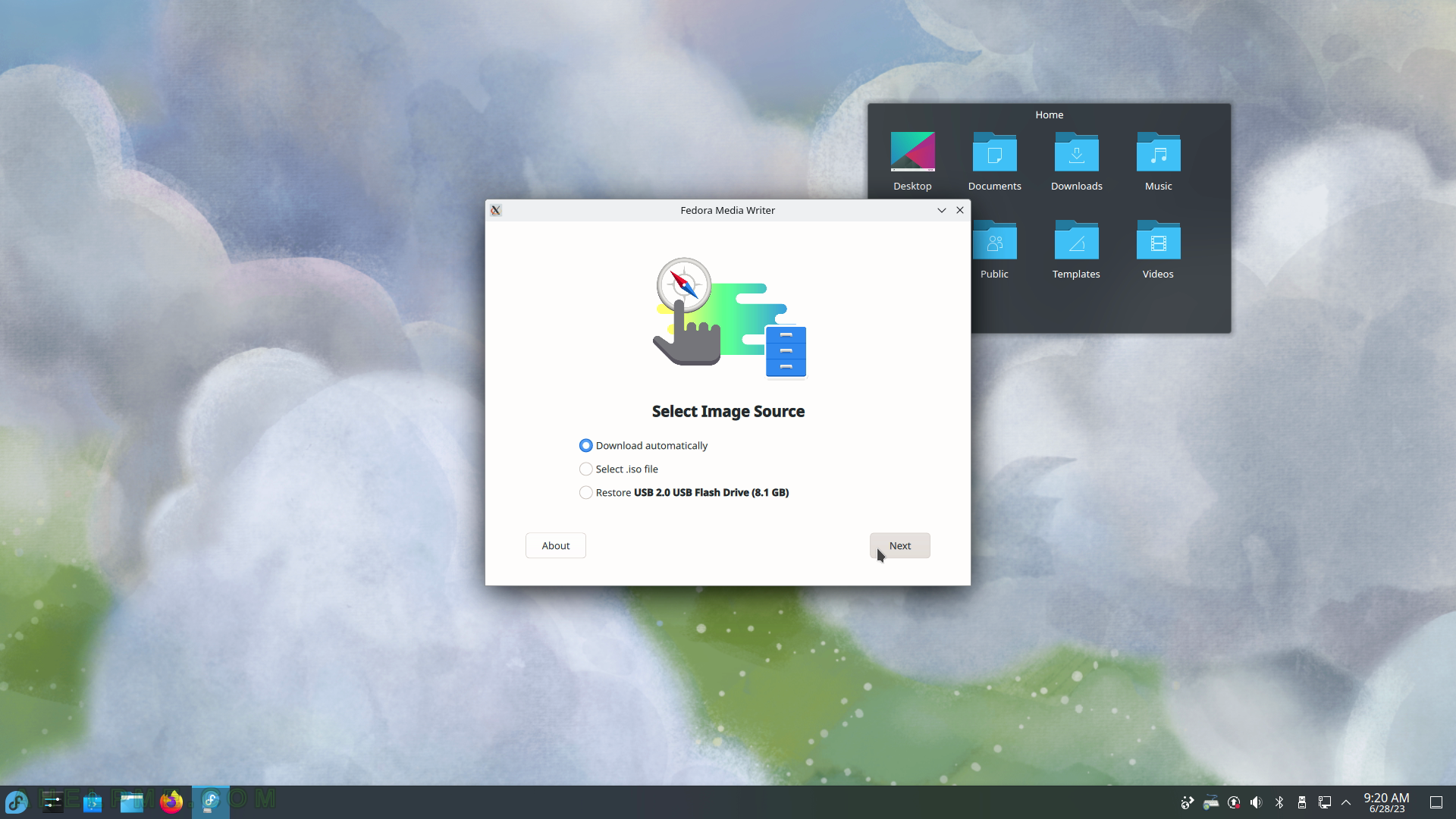Open the Templates folder in Home widget
Image resolution: width=1456 pixels, height=819 pixels.
coord(1076,249)
